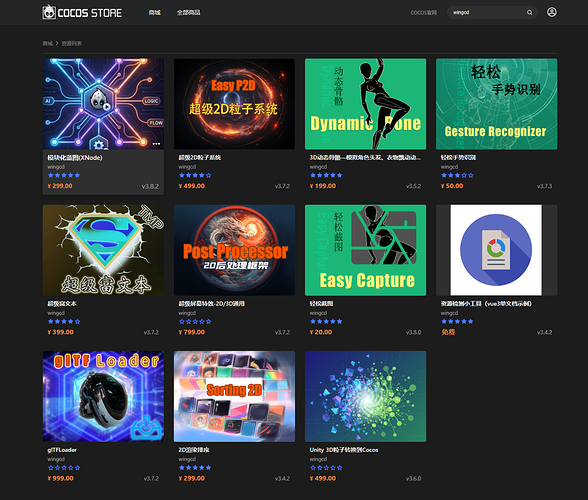Open the first navigation menu item

[x=154, y=12]
